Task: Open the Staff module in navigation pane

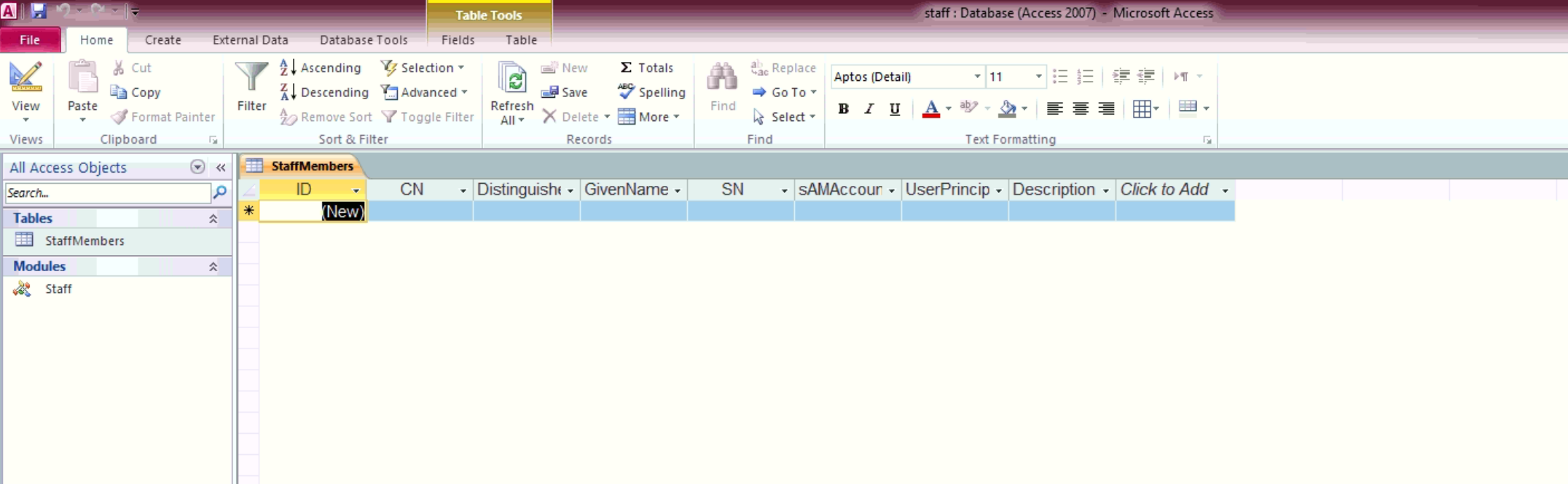Action: pos(58,289)
